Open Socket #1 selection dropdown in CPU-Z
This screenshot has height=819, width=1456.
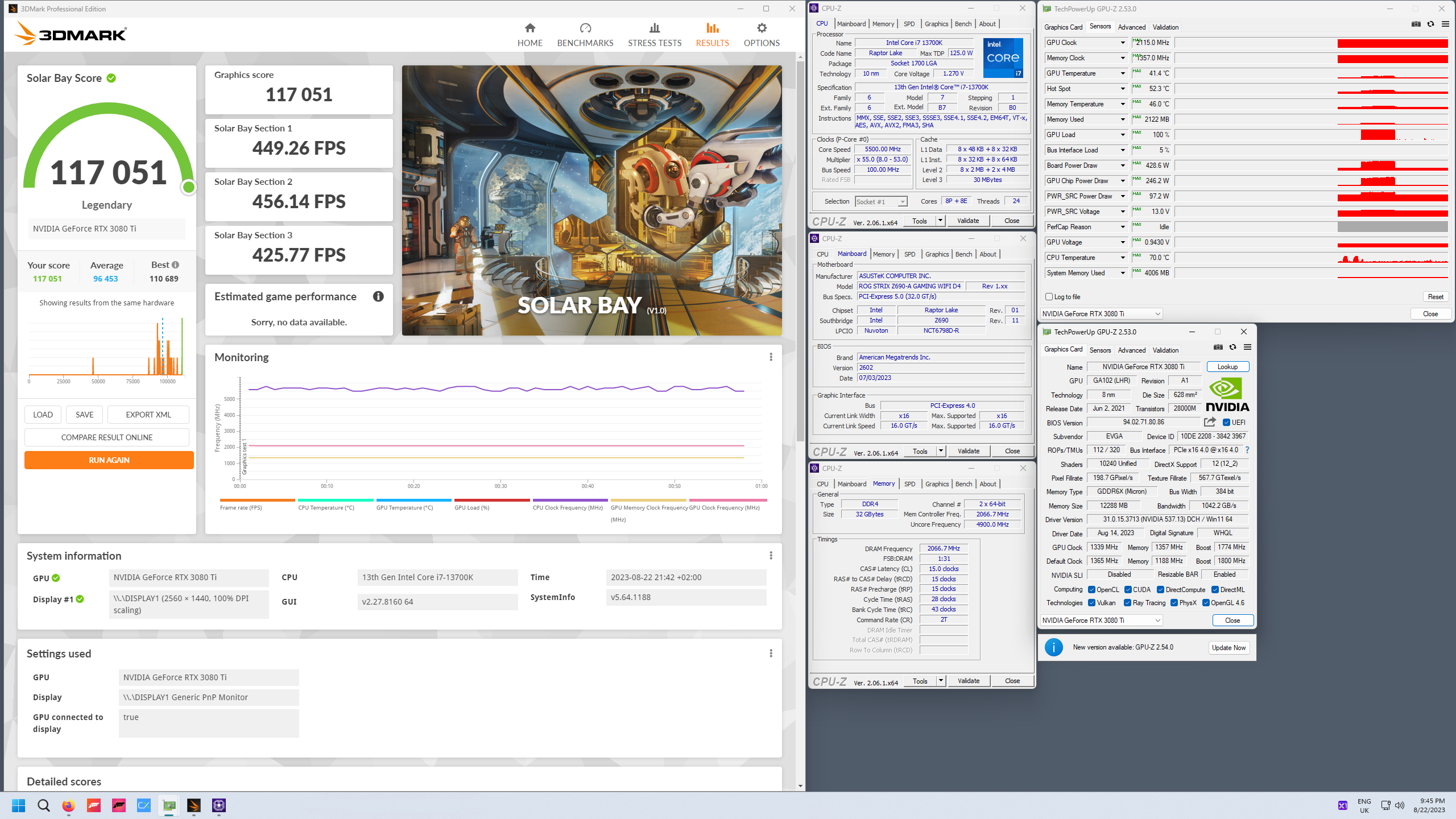point(881,202)
